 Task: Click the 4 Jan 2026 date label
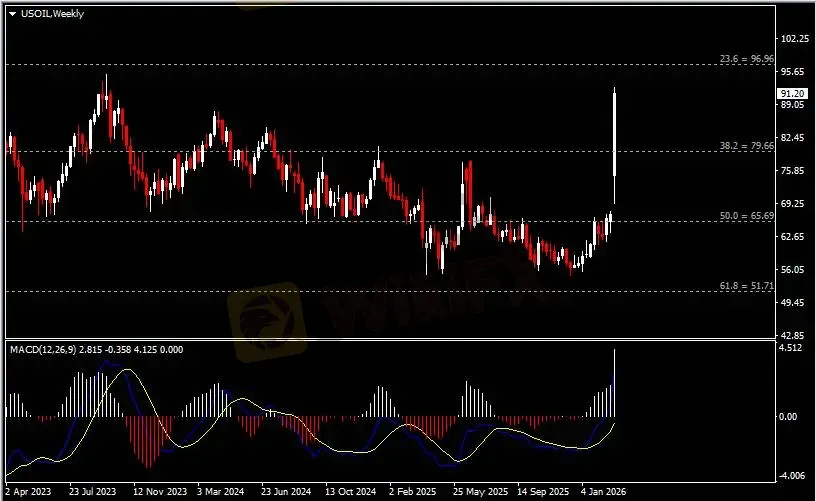pyautogui.click(x=604, y=492)
